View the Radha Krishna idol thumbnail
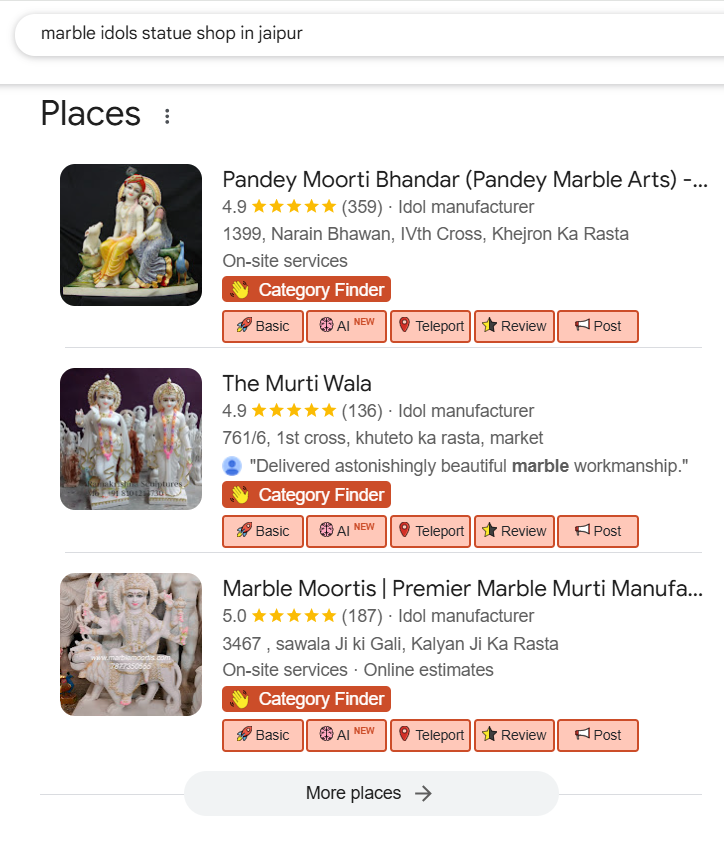Viewport: 724px width, 864px height. [x=131, y=235]
